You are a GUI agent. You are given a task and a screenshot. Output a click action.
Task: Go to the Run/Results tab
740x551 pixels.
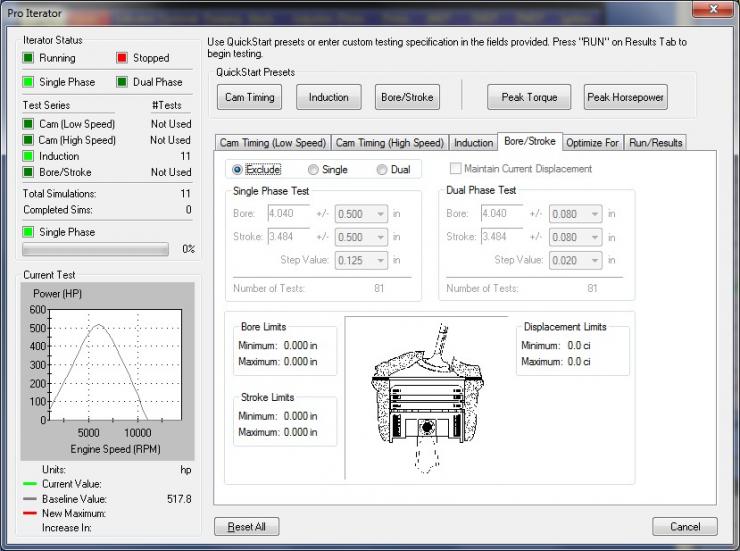coord(656,142)
